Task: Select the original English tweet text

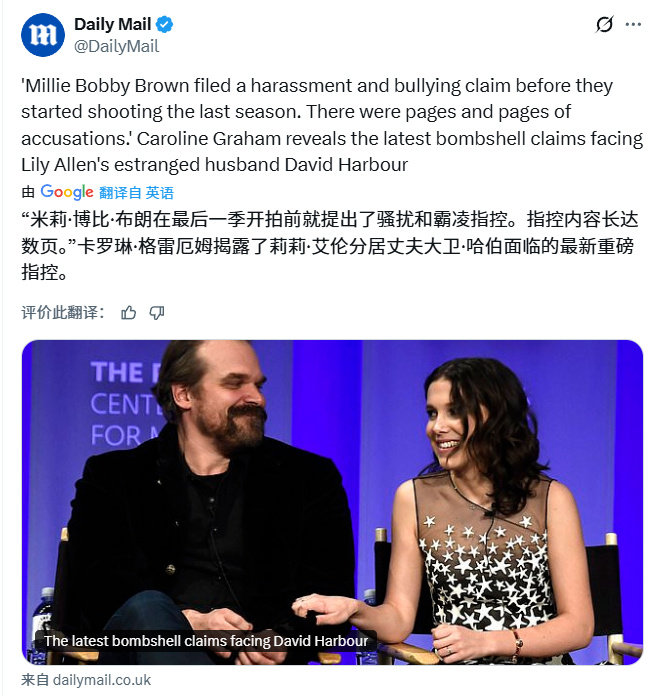Action: [x=332, y=125]
